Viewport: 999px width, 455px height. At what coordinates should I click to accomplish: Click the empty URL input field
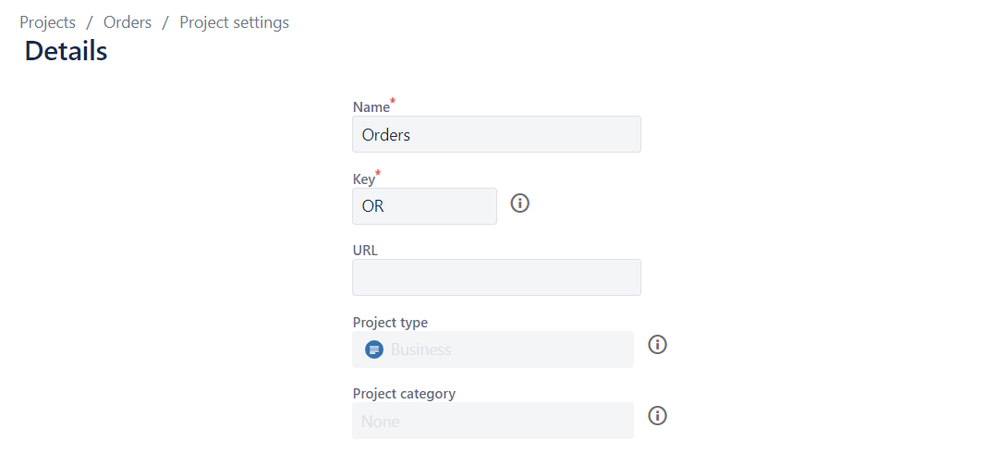496,277
